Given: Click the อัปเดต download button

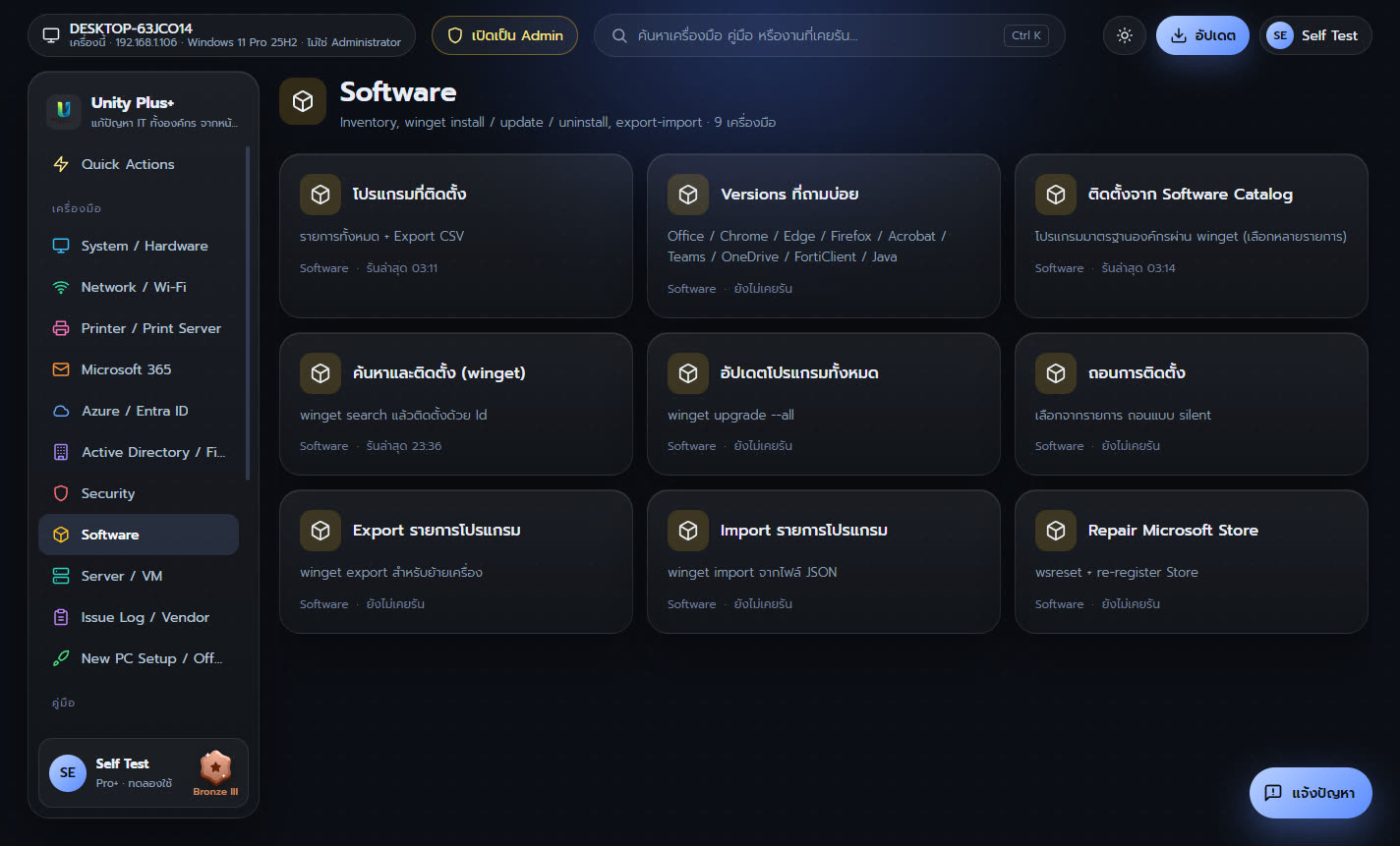Looking at the screenshot, I should point(1202,35).
